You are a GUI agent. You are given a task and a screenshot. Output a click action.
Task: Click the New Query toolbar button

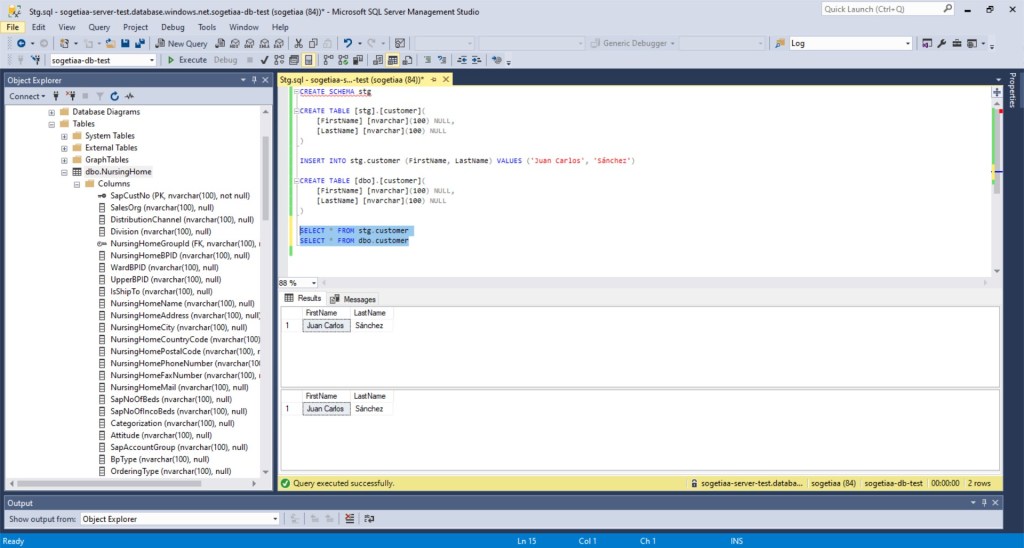pos(181,44)
